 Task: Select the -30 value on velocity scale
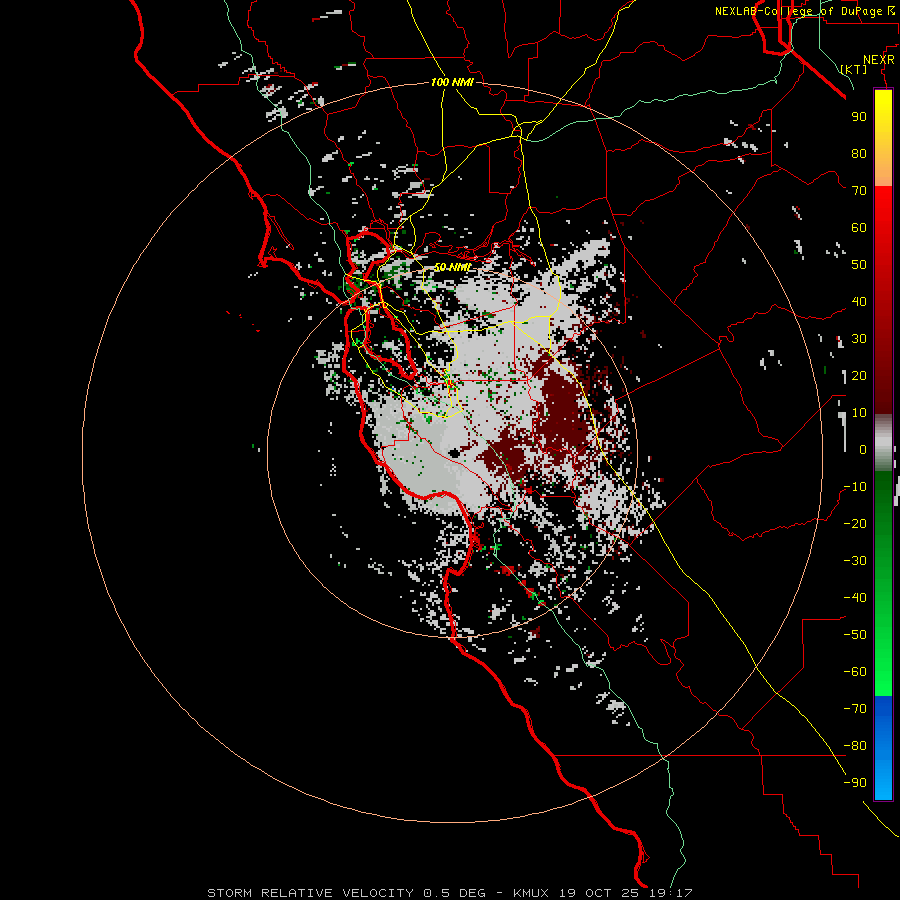[x=855, y=561]
